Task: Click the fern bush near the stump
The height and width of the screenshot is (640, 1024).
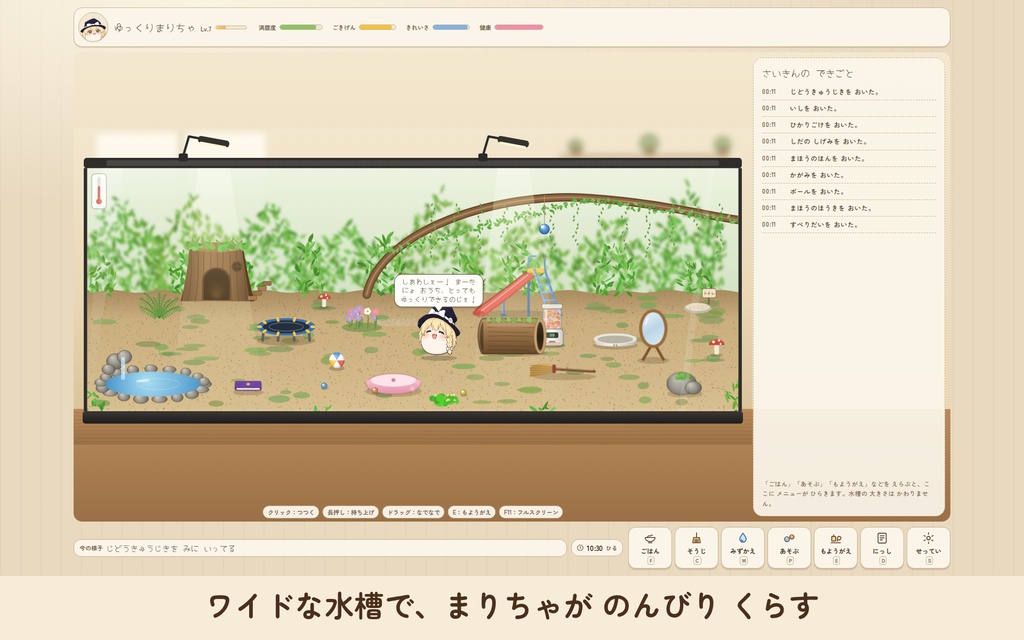Action: 159,305
